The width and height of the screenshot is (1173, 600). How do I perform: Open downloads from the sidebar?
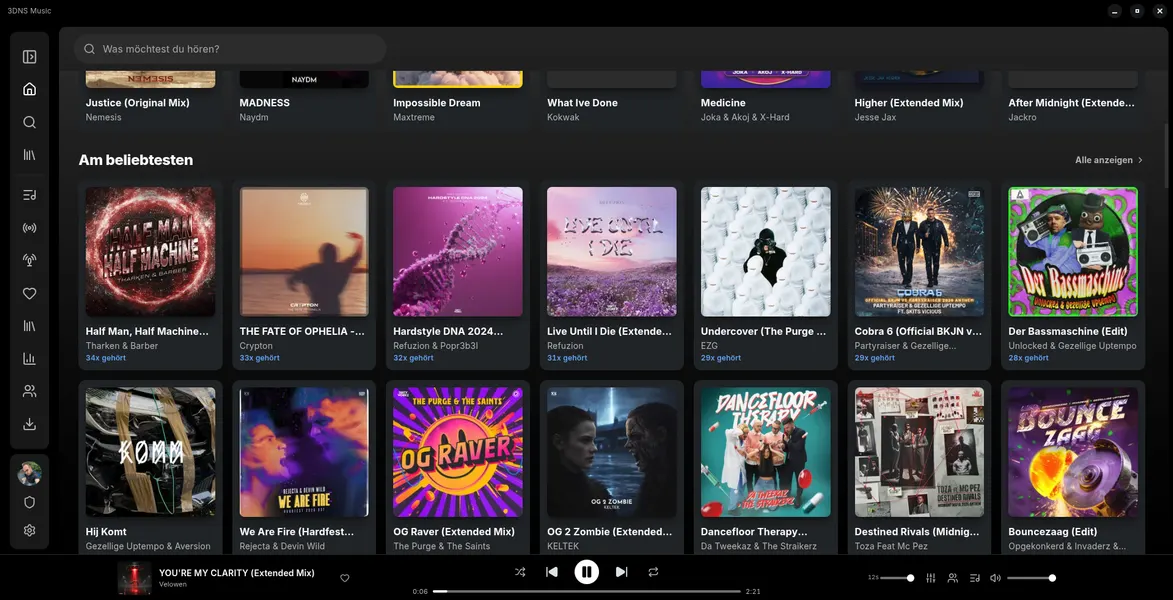(29, 424)
